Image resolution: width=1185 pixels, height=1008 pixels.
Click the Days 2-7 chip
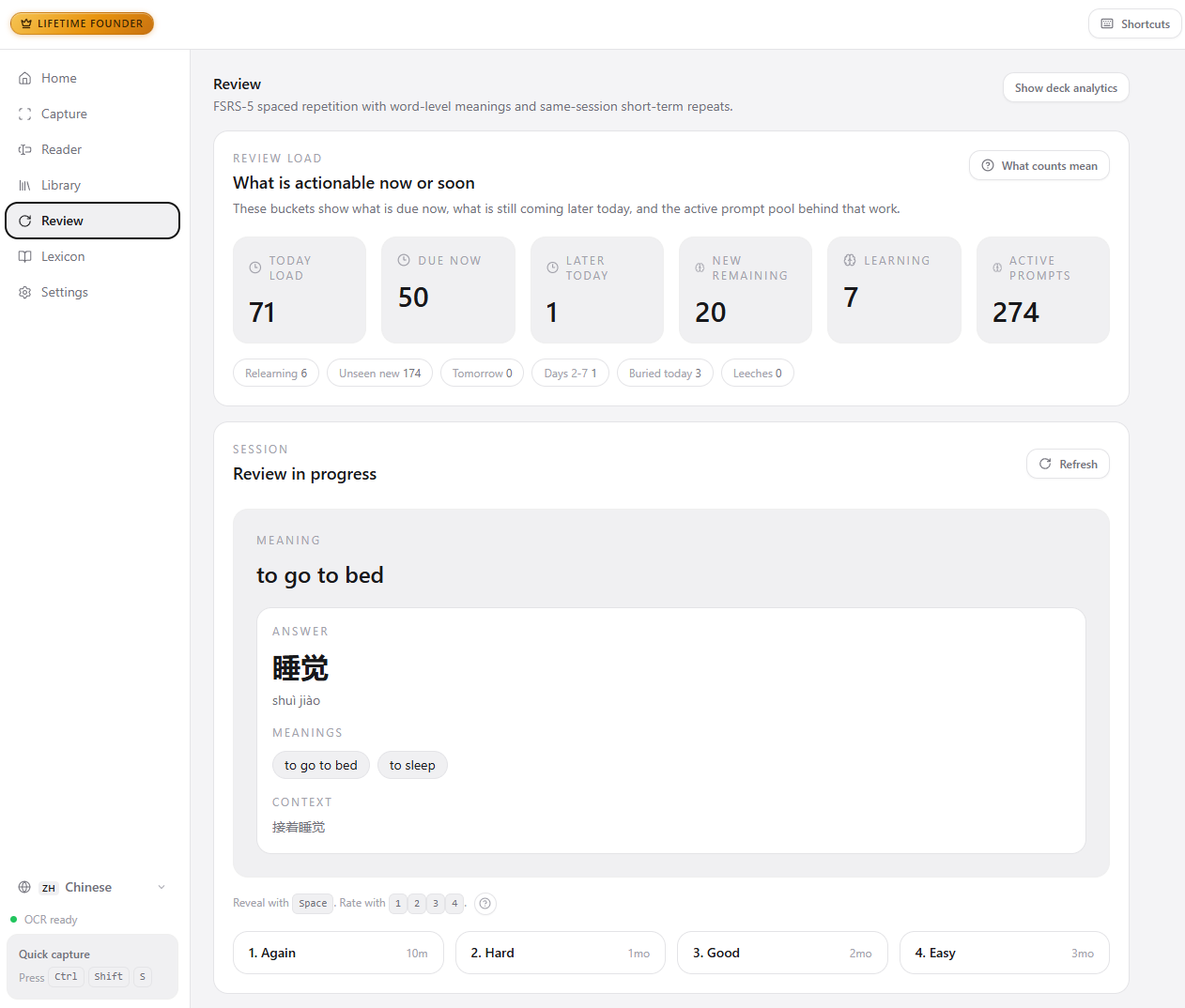pyautogui.click(x=571, y=373)
